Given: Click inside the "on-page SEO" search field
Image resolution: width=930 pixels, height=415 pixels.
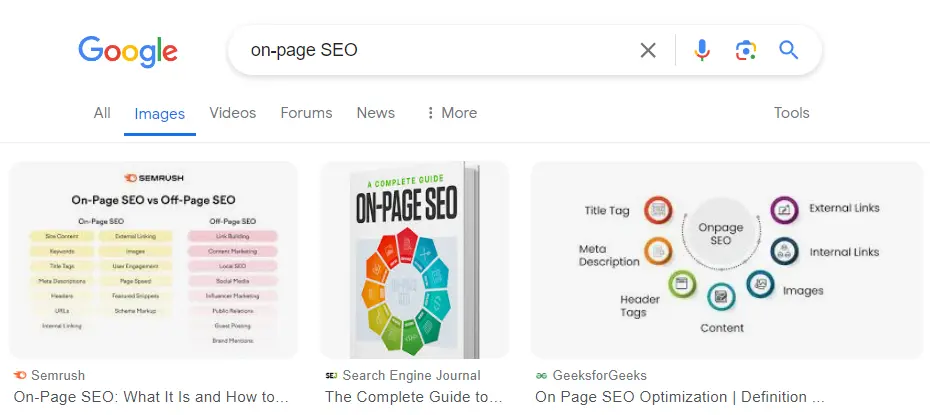Looking at the screenshot, I should coord(430,50).
